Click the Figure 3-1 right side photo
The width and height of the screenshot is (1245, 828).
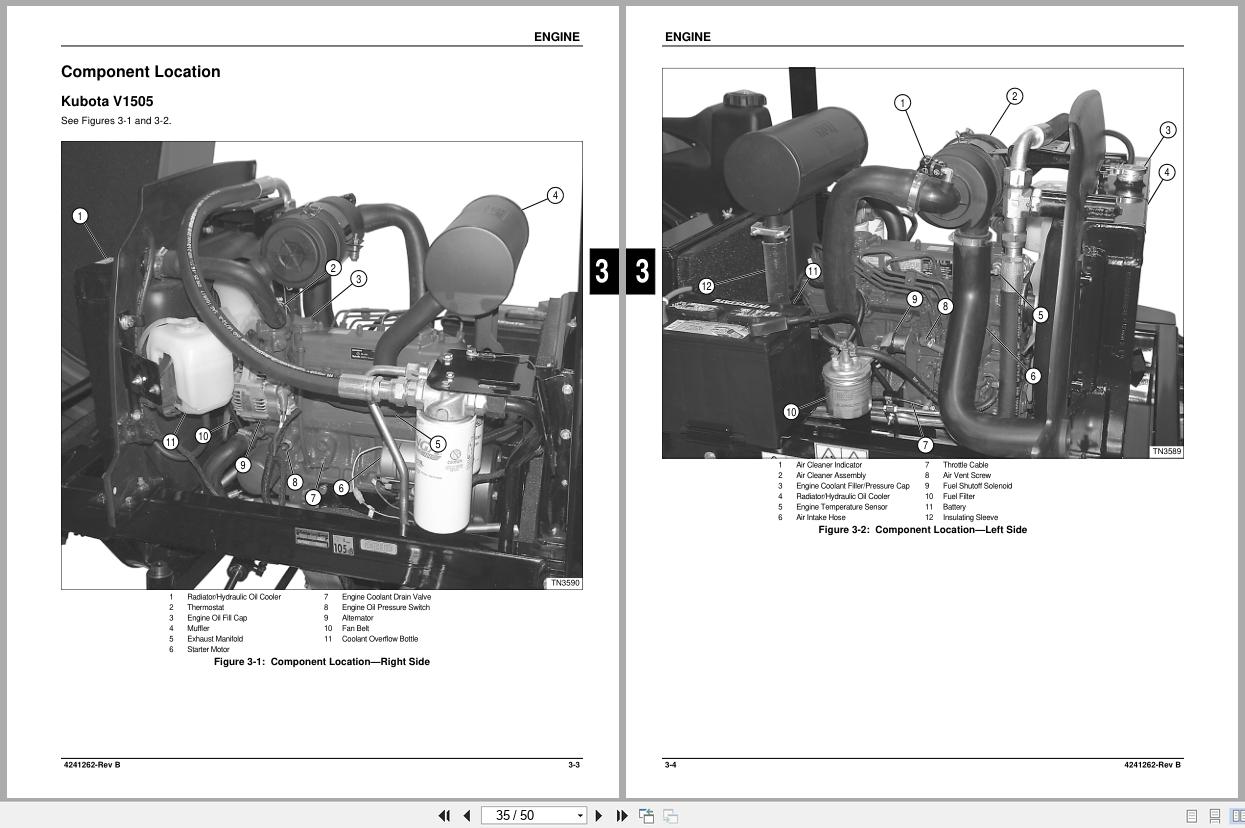click(322, 365)
